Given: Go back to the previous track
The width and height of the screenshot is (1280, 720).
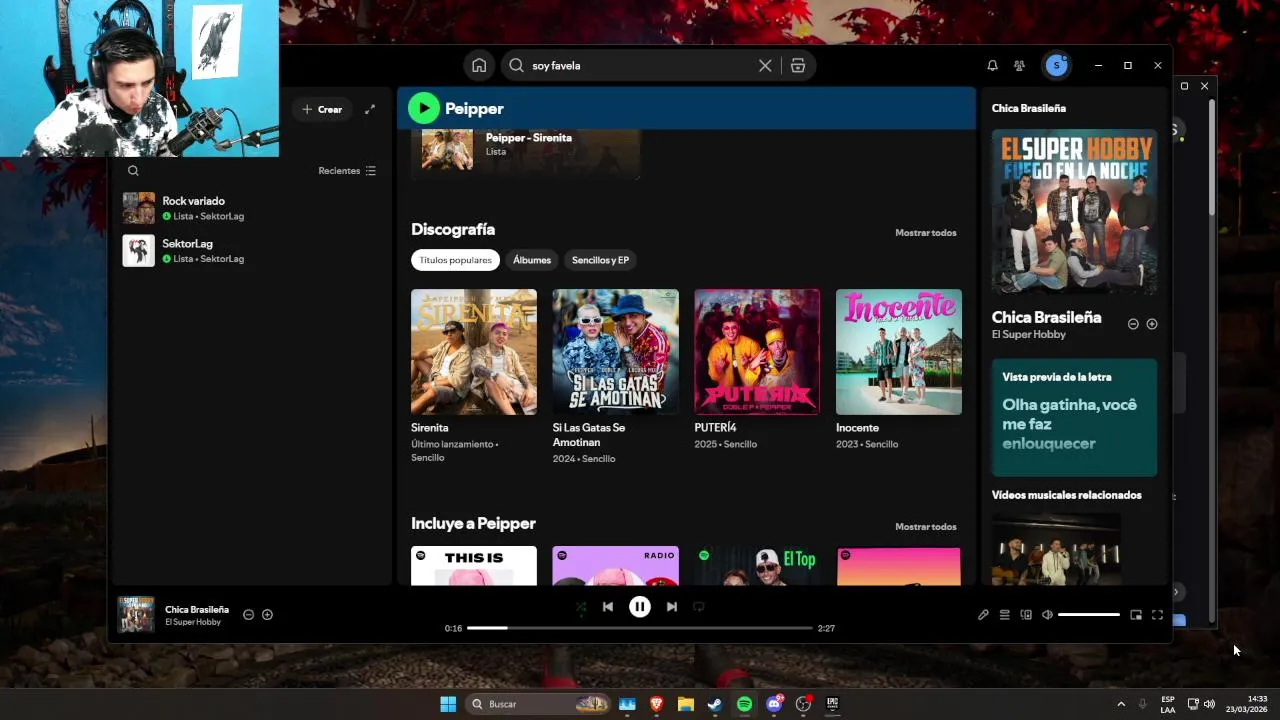Looking at the screenshot, I should tap(608, 606).
